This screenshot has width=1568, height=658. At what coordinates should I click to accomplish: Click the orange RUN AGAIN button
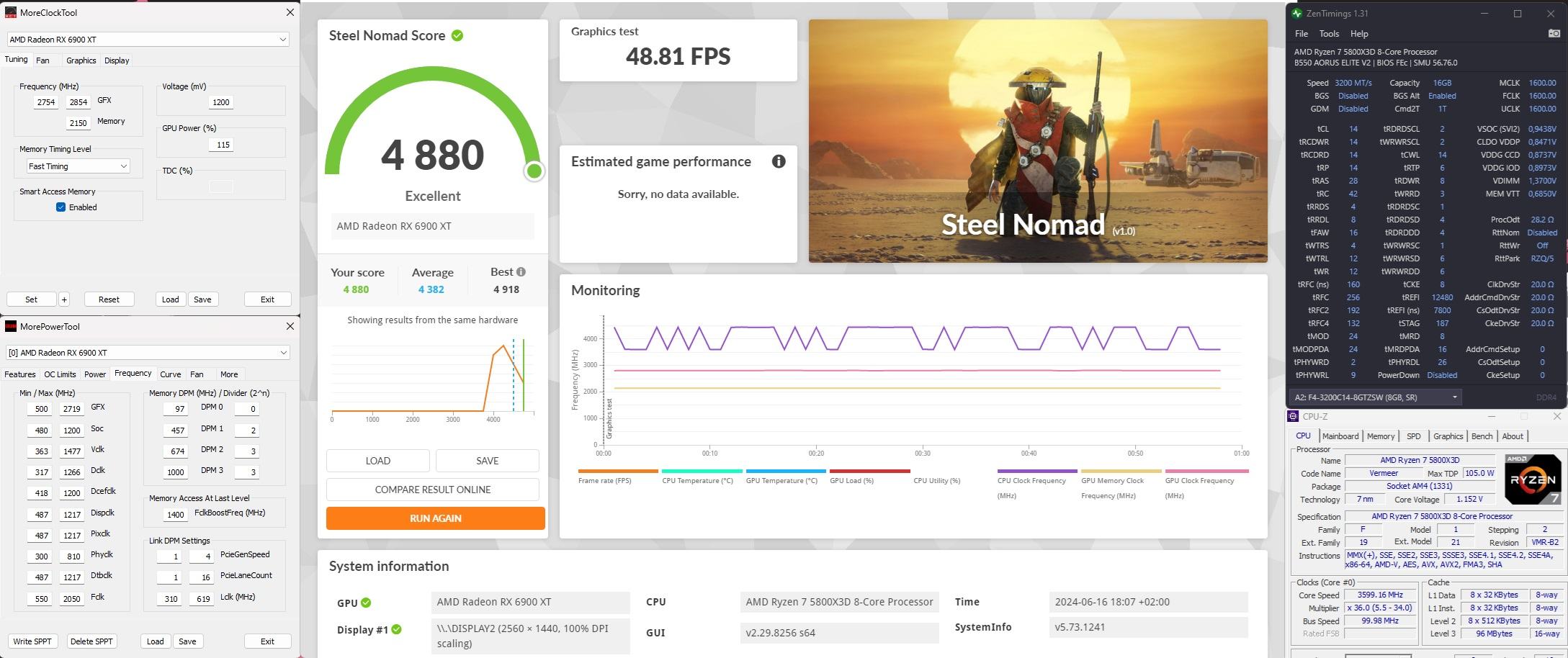click(x=436, y=518)
